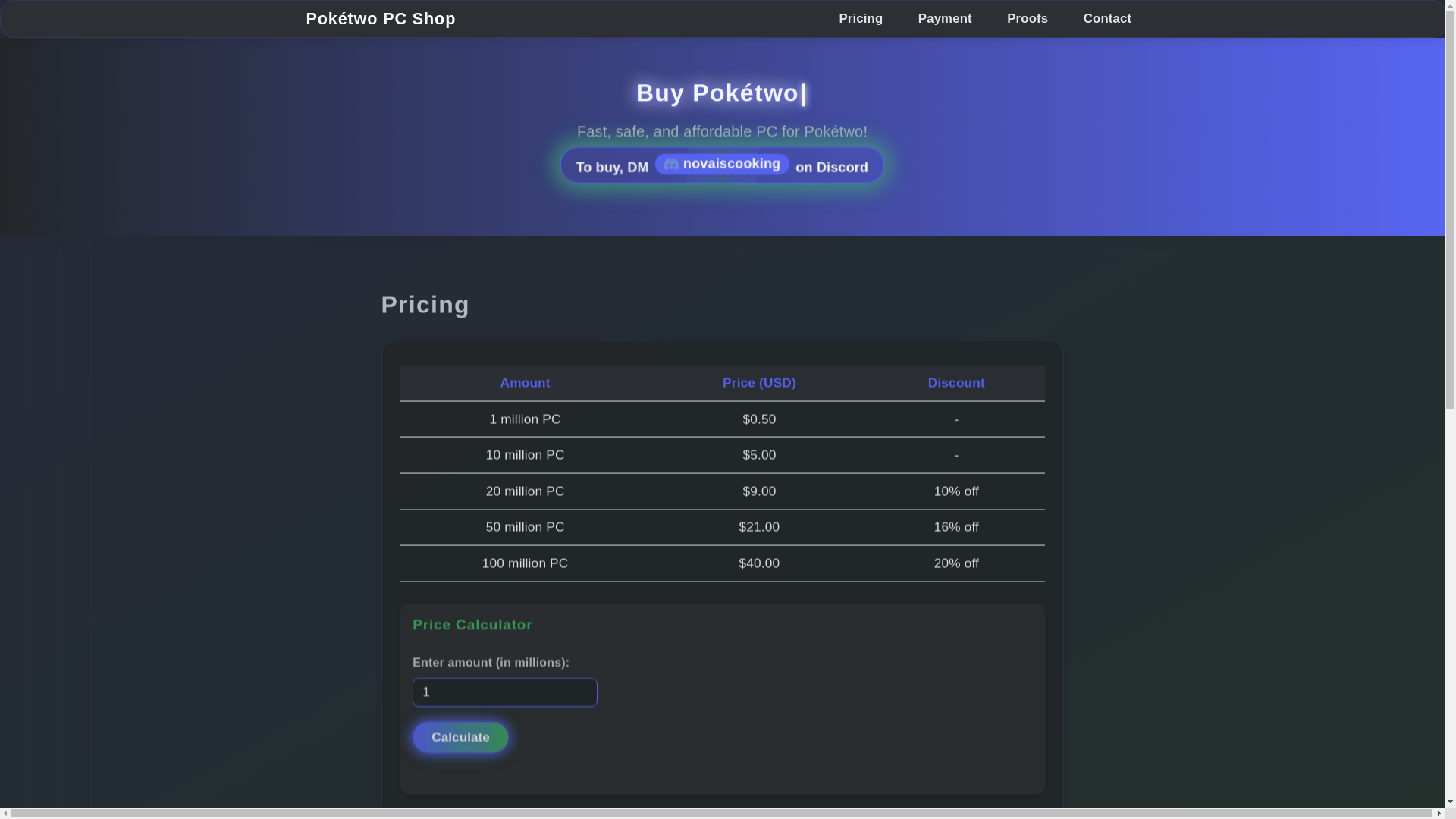Click the $21.00 price cell
1456x819 pixels.
[x=759, y=527]
